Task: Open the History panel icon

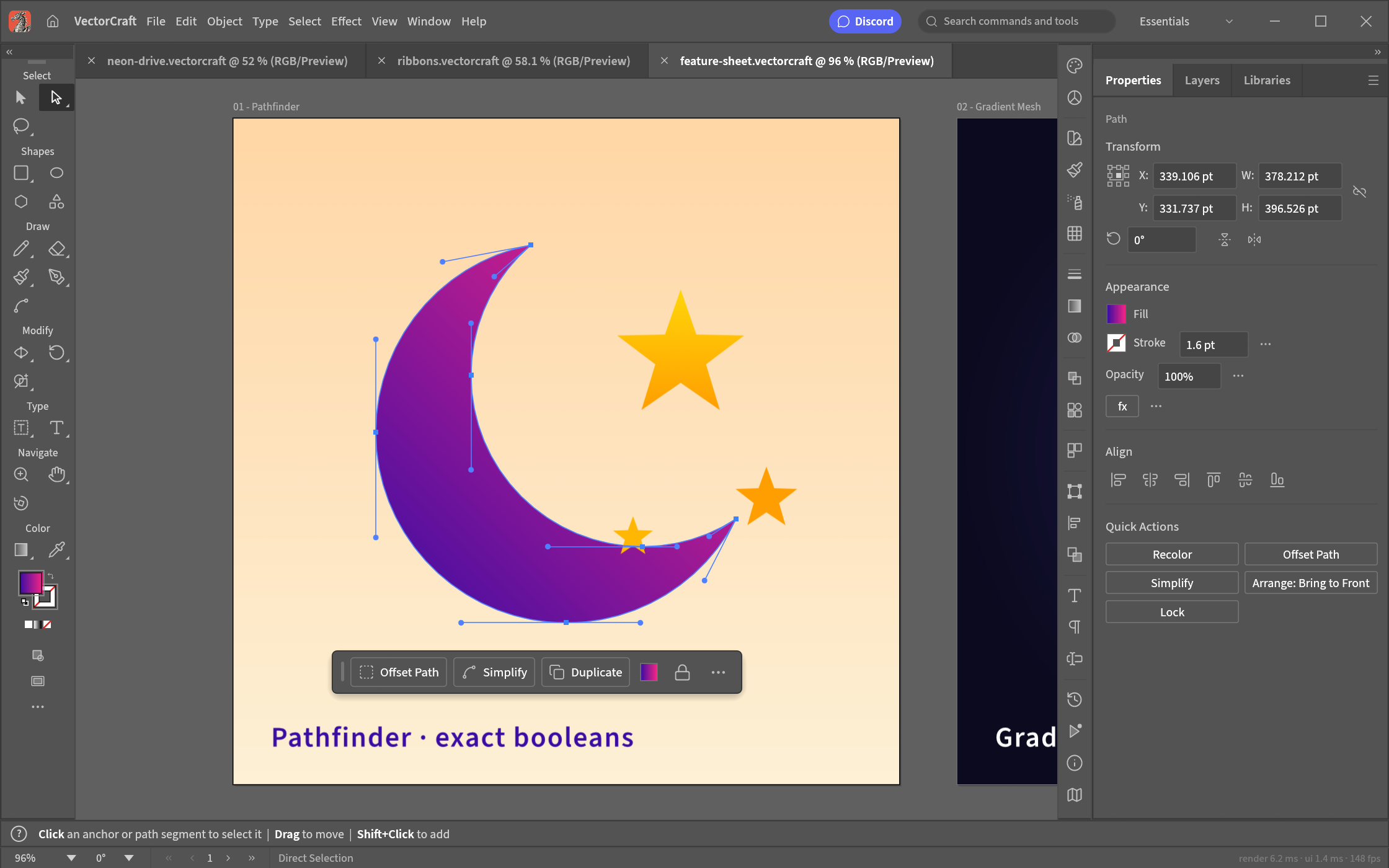Action: click(x=1075, y=699)
